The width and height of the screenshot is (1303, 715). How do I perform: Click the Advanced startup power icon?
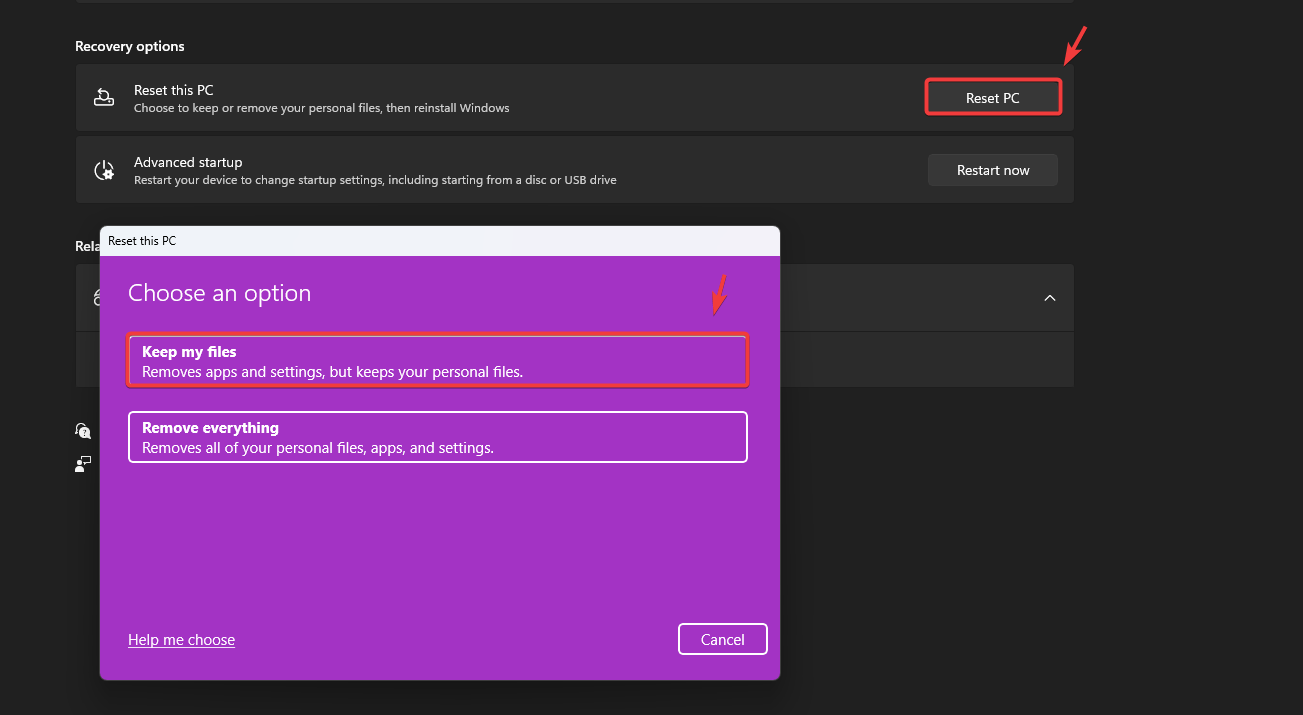(x=104, y=170)
